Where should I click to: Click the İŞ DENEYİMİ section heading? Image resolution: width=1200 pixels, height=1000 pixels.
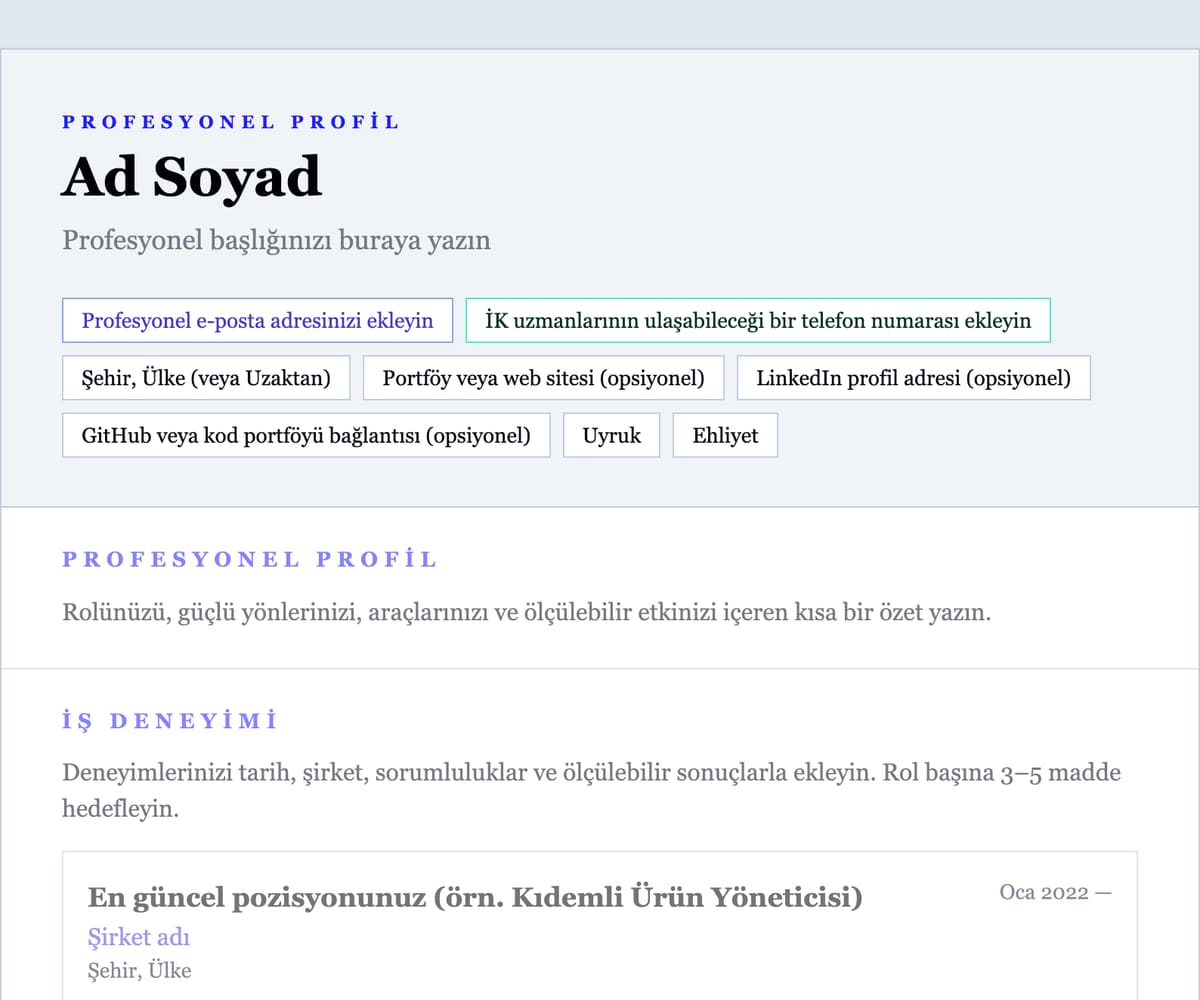(170, 719)
